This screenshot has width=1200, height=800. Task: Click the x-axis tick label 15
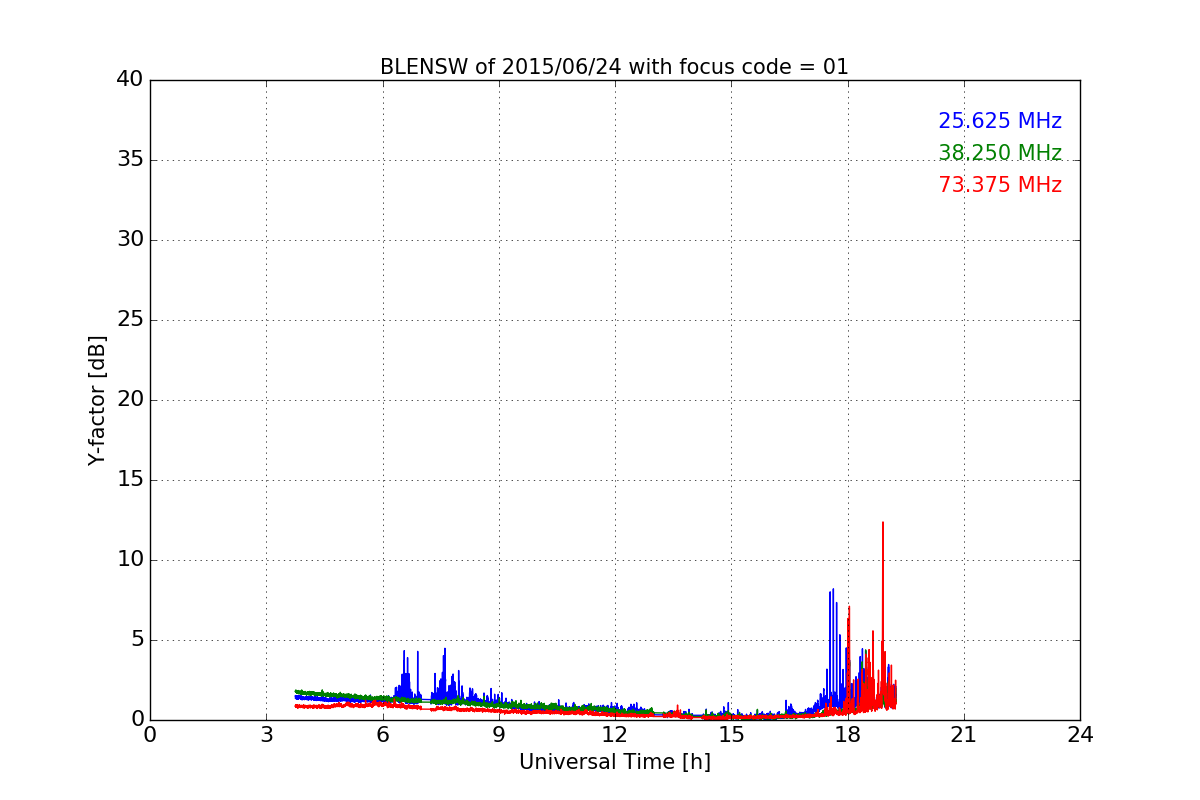tap(731, 735)
